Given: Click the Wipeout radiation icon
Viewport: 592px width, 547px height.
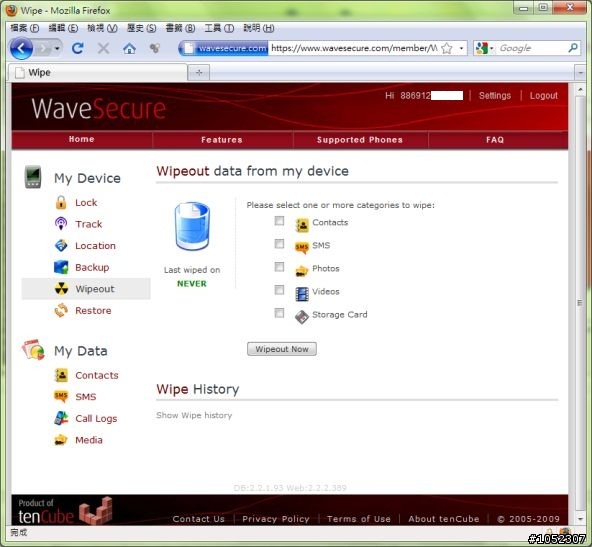Looking at the screenshot, I should pos(61,289).
